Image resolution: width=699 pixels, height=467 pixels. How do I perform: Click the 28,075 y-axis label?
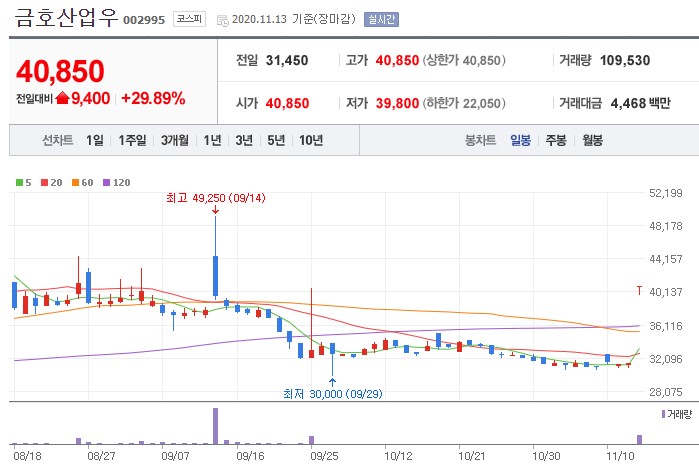[x=666, y=392]
